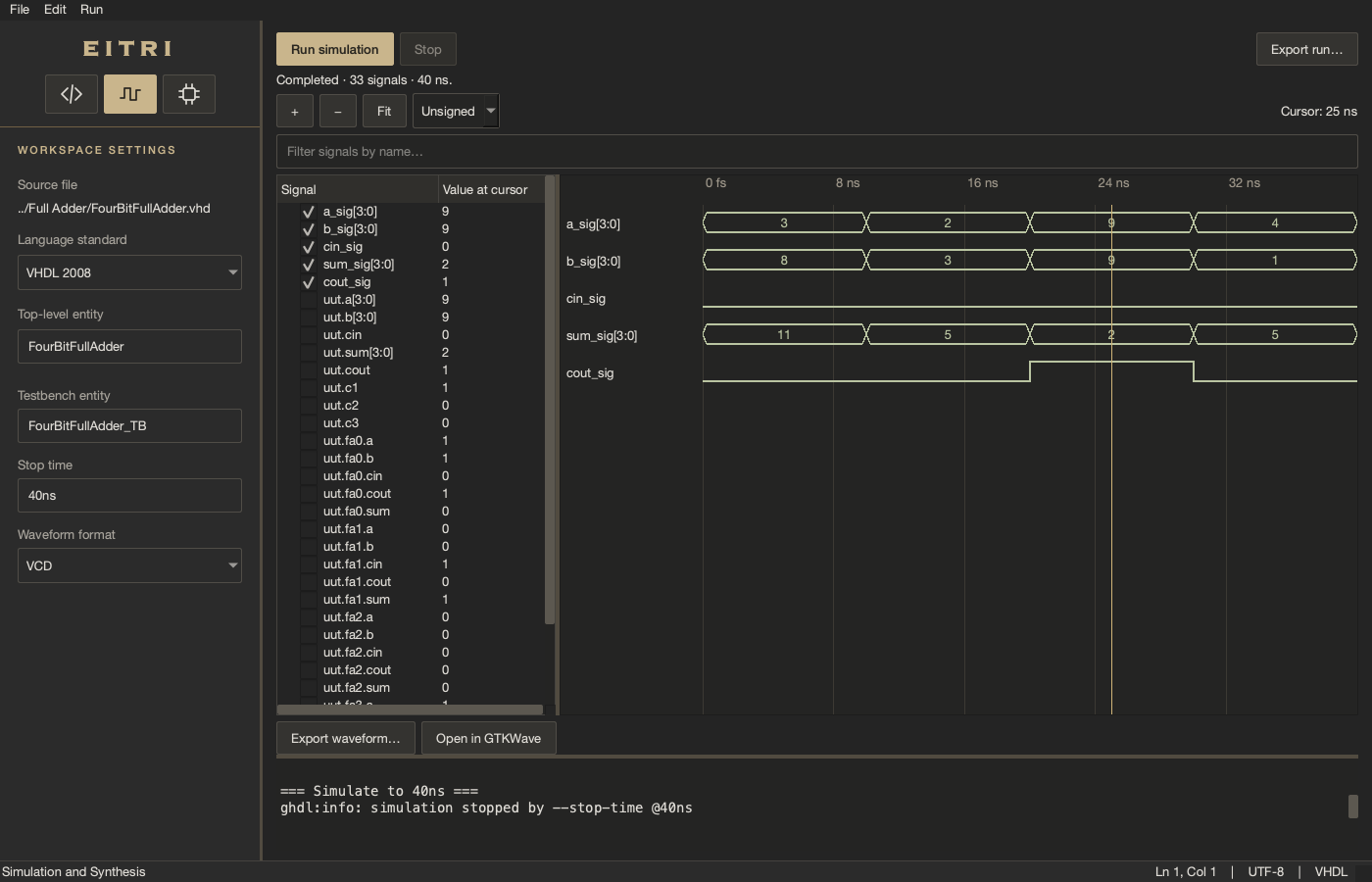Uncheck the b_sig[3:0] signal
The image size is (1372, 882).
coord(309,229)
